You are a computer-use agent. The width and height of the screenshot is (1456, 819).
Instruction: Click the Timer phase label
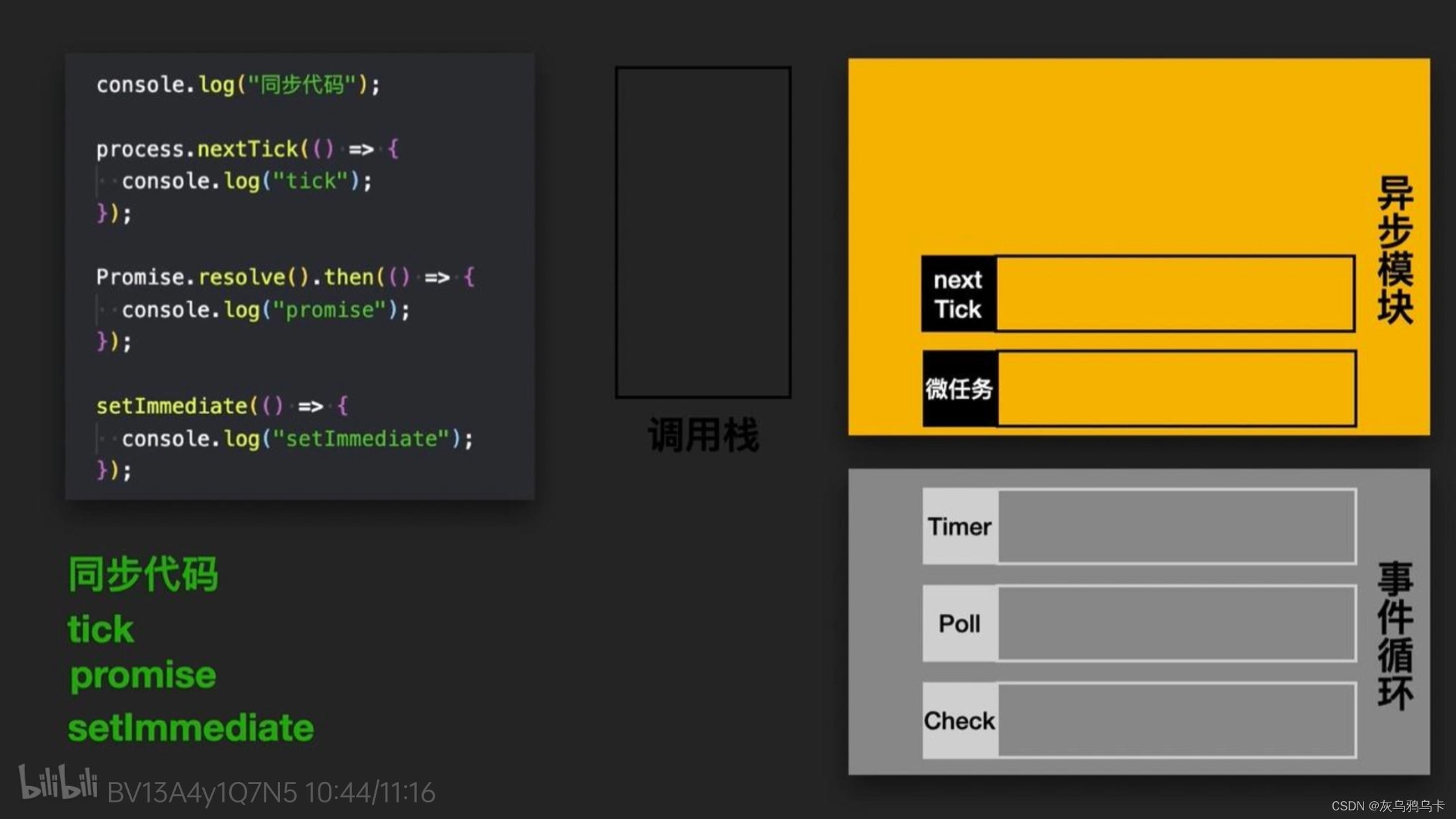point(959,526)
